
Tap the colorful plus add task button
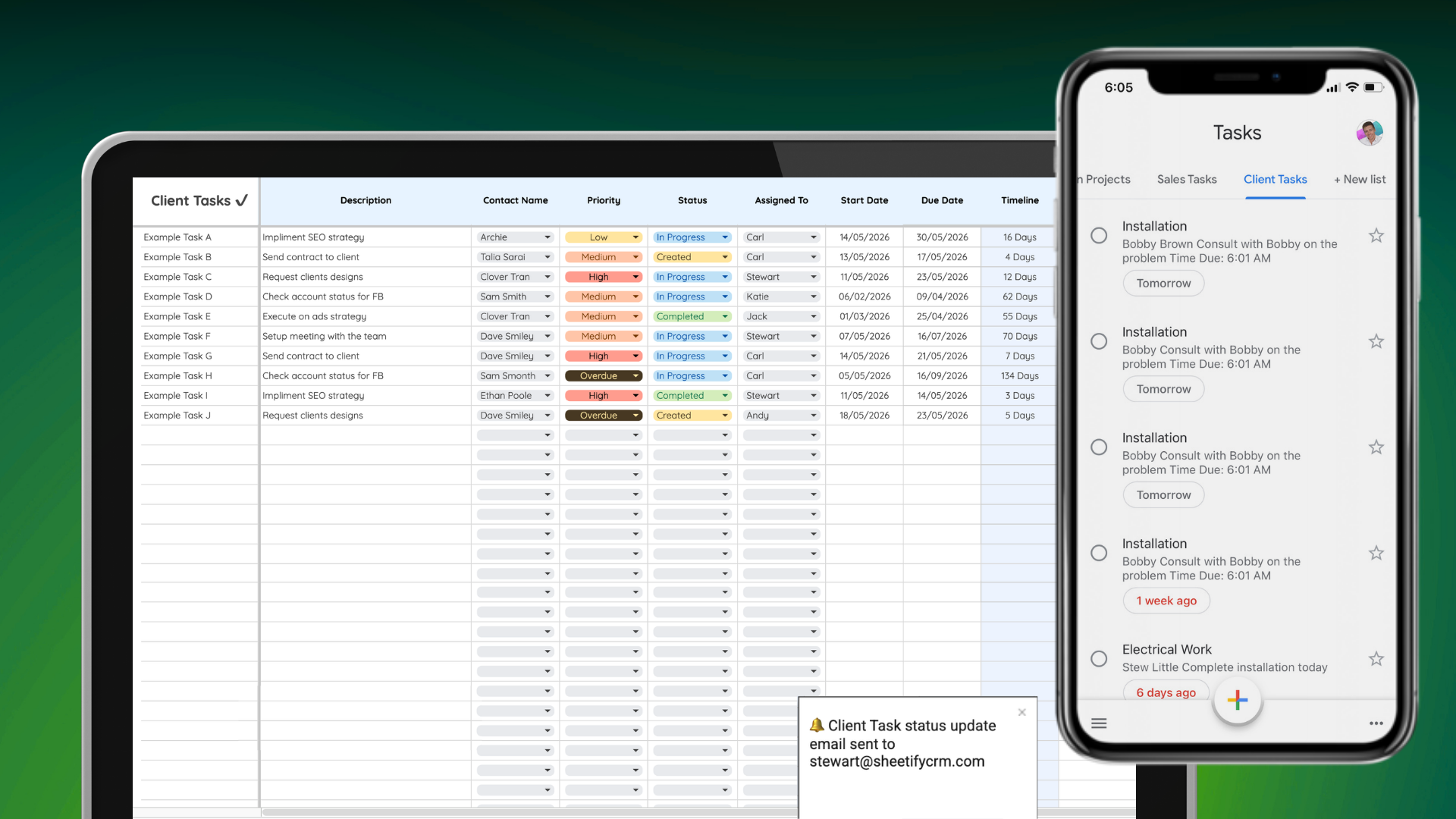click(x=1237, y=700)
